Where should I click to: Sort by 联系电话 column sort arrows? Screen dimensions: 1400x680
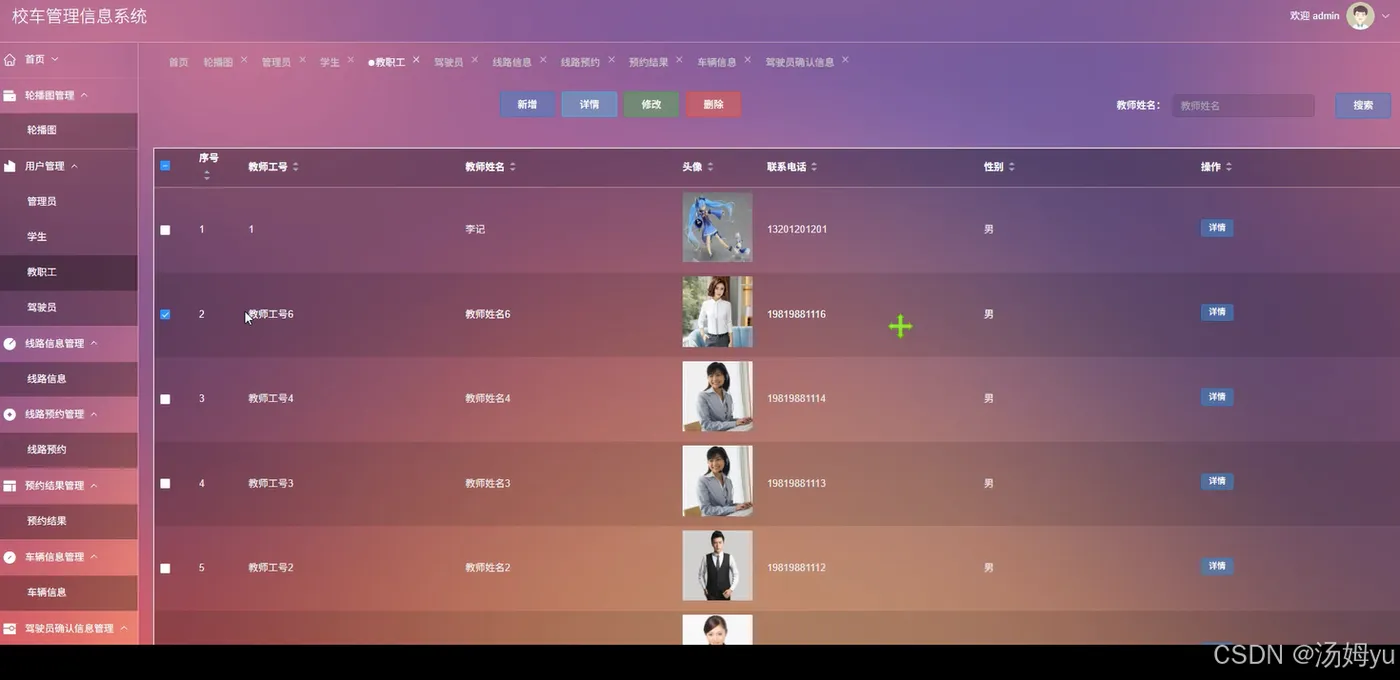click(814, 167)
